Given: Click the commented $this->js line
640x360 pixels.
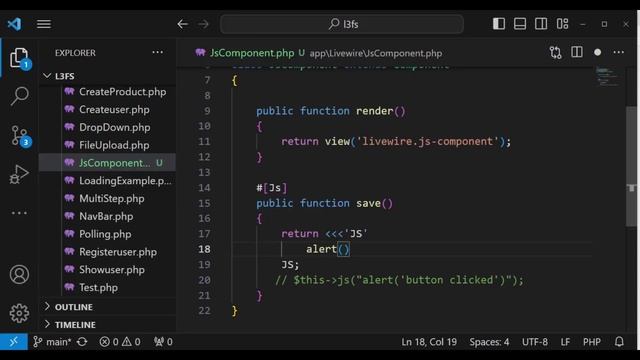Looking at the screenshot, I should pyautogui.click(x=399, y=280).
